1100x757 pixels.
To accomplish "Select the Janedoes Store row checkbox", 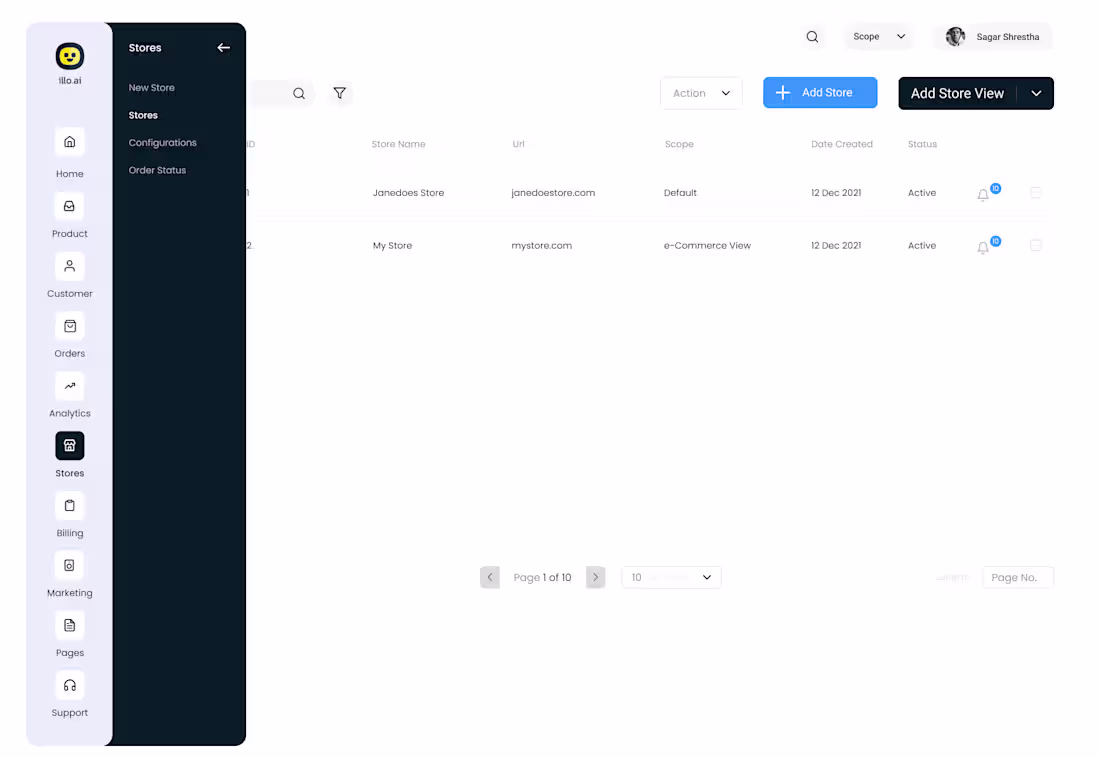I will [x=1036, y=192].
